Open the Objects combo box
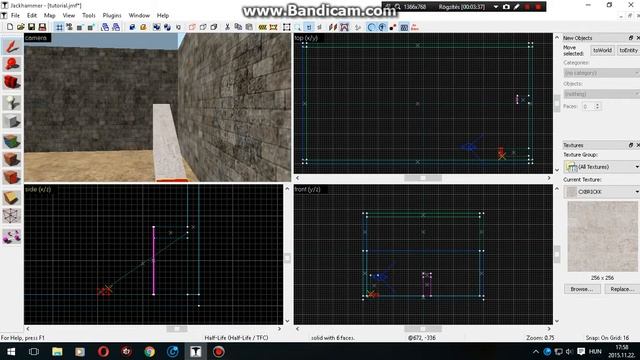640x360 pixels. click(602, 94)
